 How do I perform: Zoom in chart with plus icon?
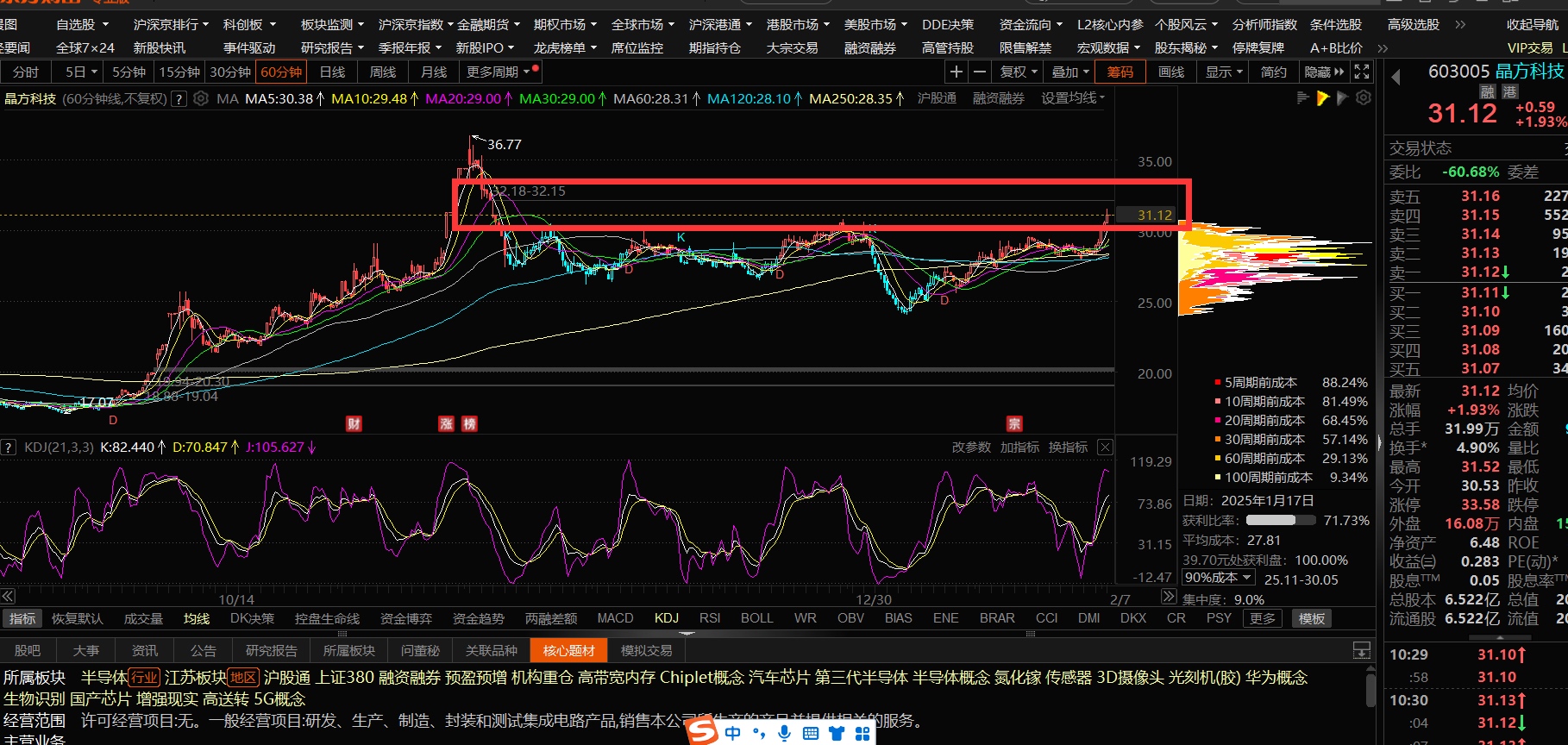[956, 72]
